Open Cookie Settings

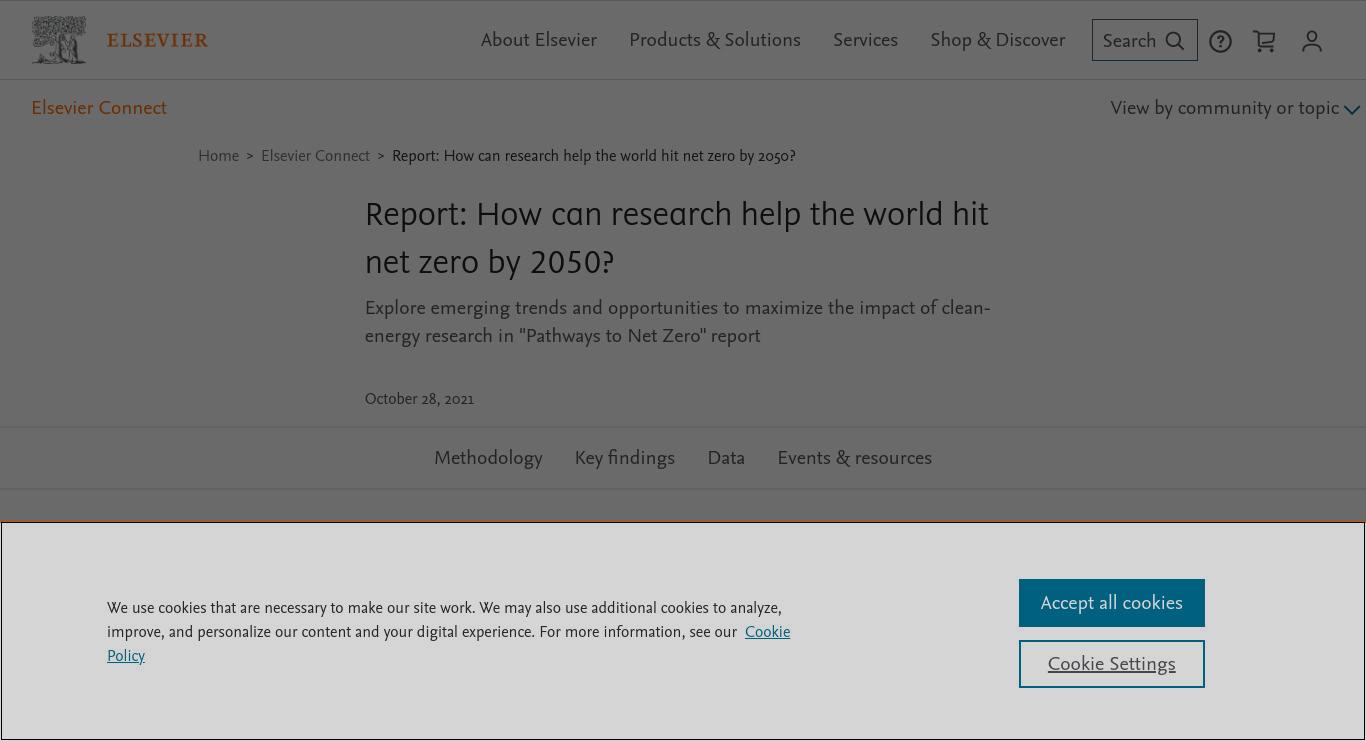coord(1112,664)
